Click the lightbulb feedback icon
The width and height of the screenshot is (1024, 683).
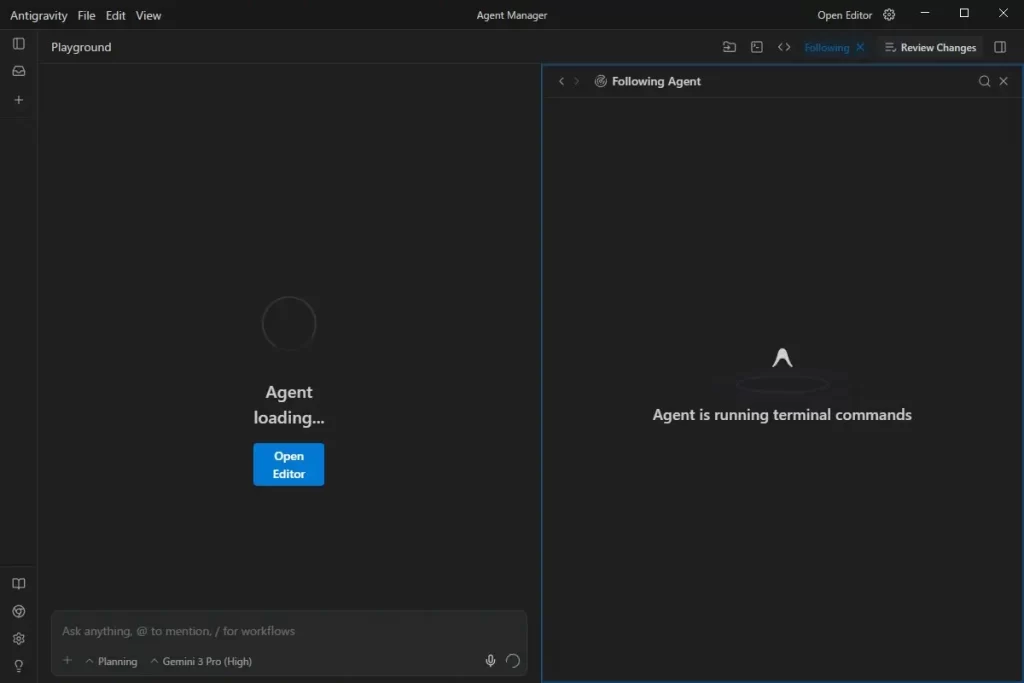point(18,666)
